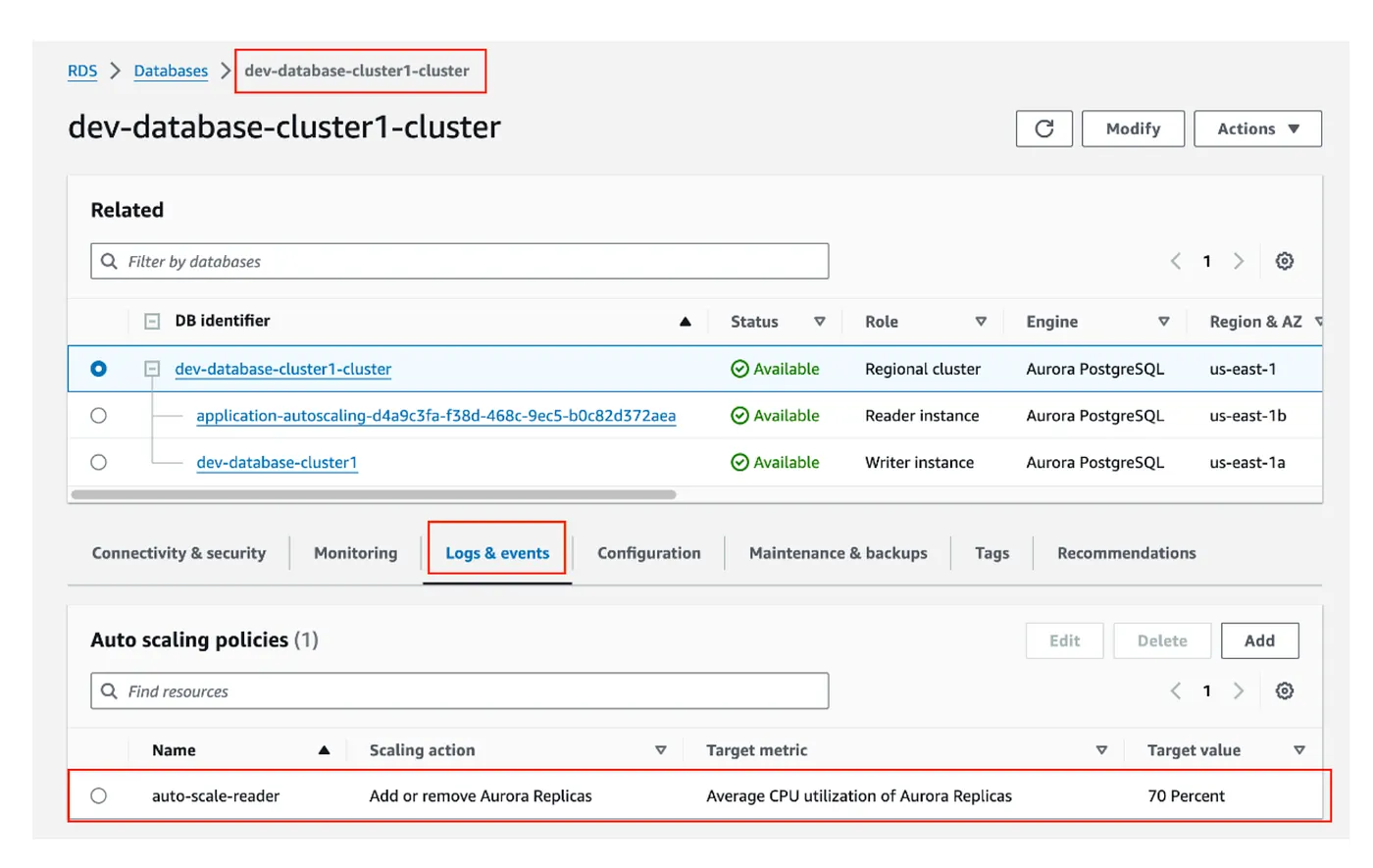
Task: Click page number 1 in Auto scaling pagination
Action: point(1207,690)
